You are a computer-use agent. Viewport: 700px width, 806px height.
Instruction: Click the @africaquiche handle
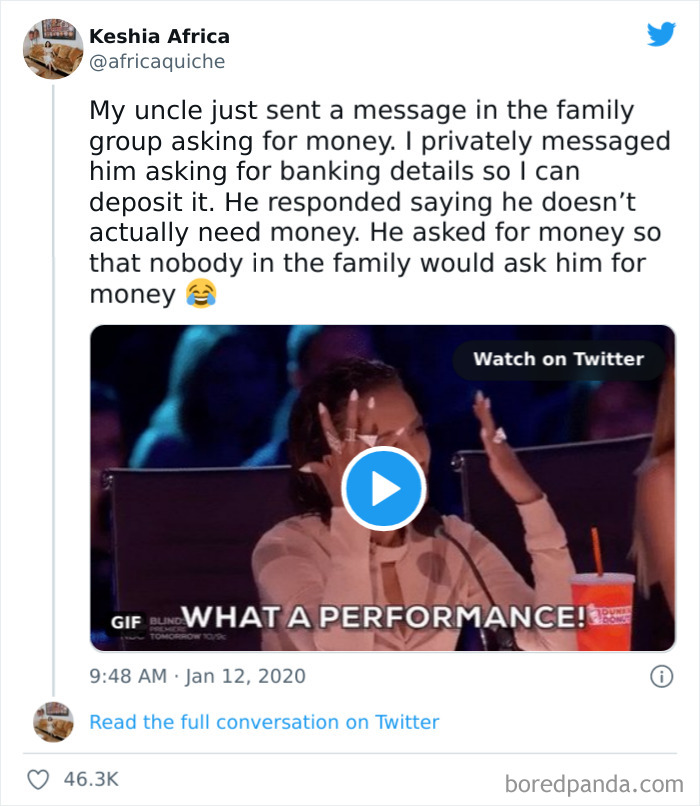click(x=157, y=62)
